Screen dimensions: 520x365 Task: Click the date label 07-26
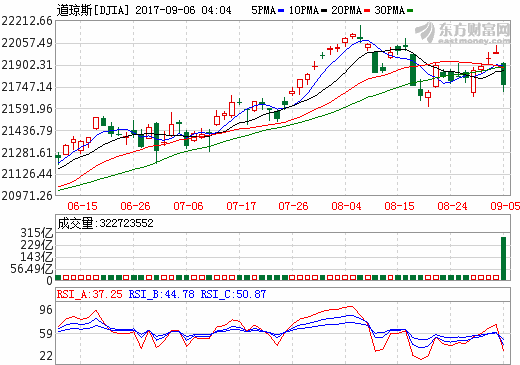pos(293,206)
